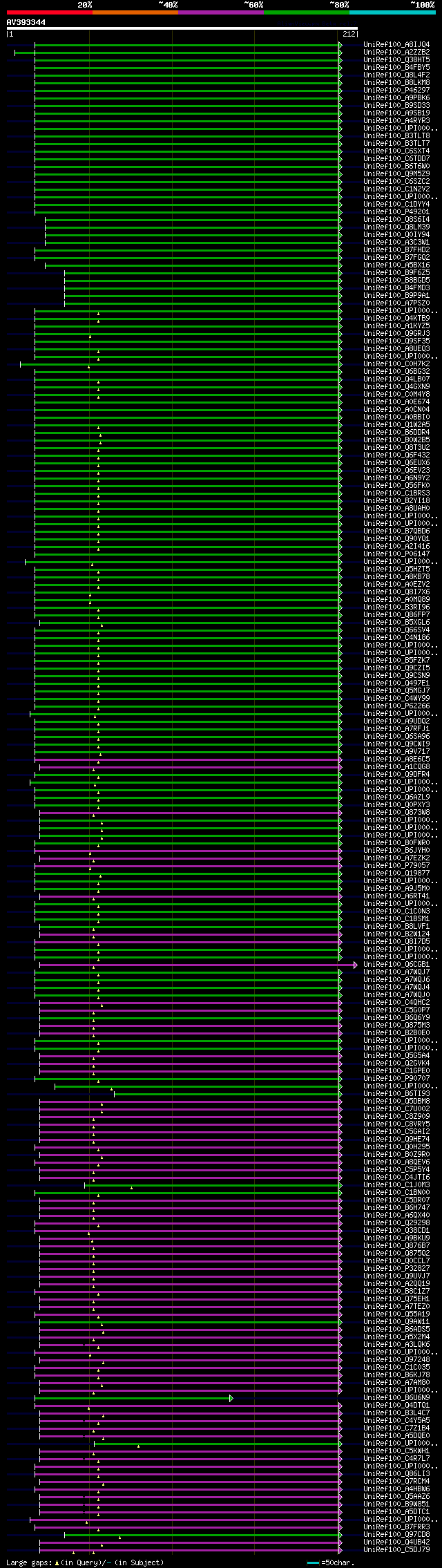Select the UniRef100_A9PBK6 label
Viewport: 442px width, 1568px height.
[396, 97]
